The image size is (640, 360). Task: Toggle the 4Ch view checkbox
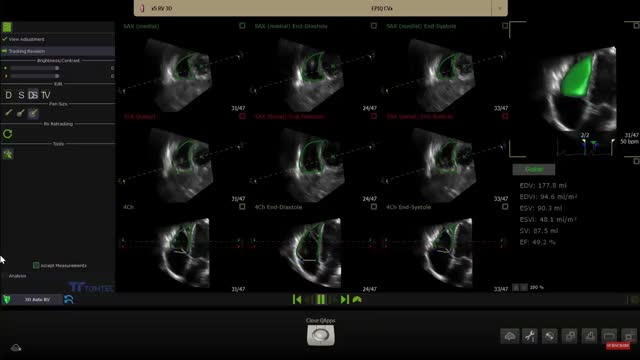coord(242,207)
